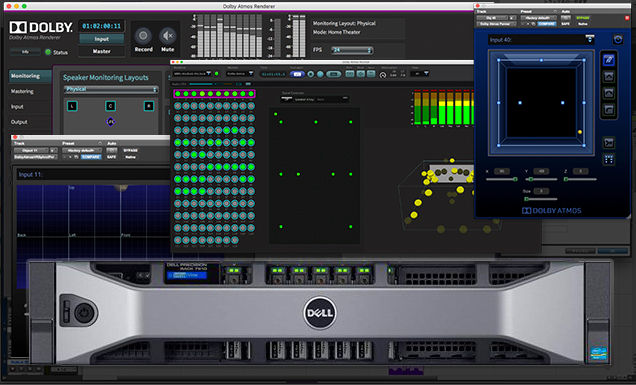
Task: Toggle the Inputs button in the Monitor window
Action: coord(371,74)
